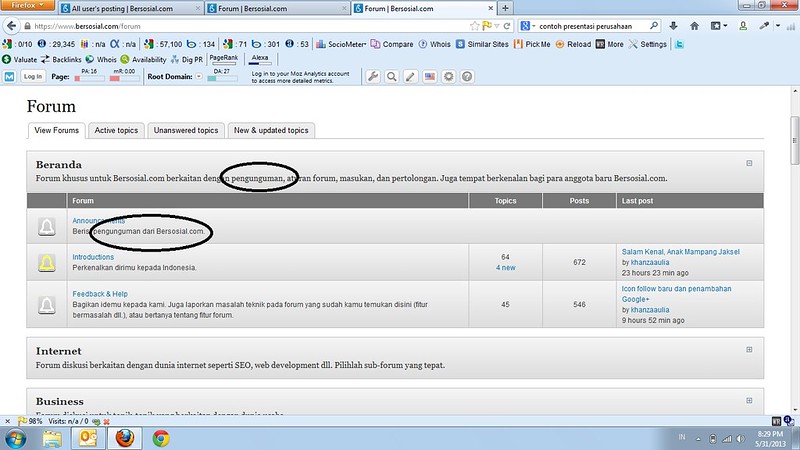Open the MozBar wrench tools icon

[373, 77]
